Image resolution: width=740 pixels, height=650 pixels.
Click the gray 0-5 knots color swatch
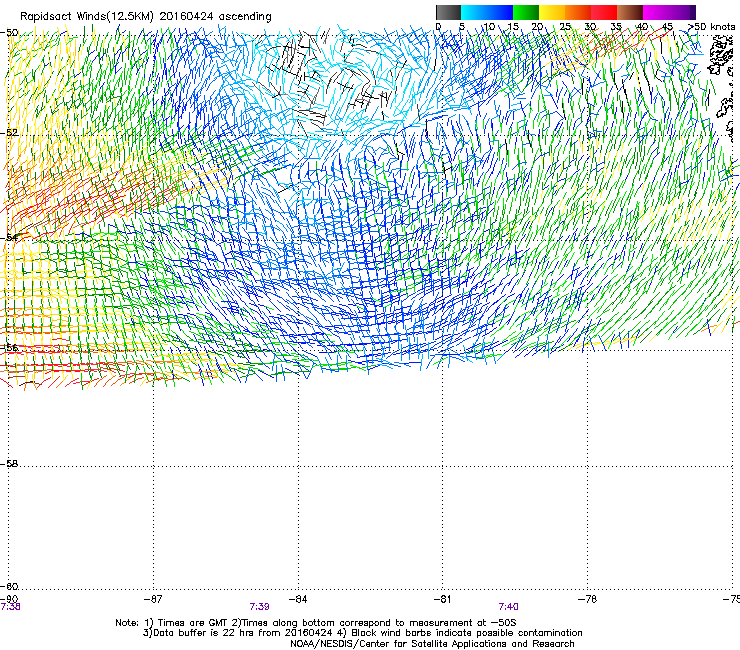pos(448,12)
